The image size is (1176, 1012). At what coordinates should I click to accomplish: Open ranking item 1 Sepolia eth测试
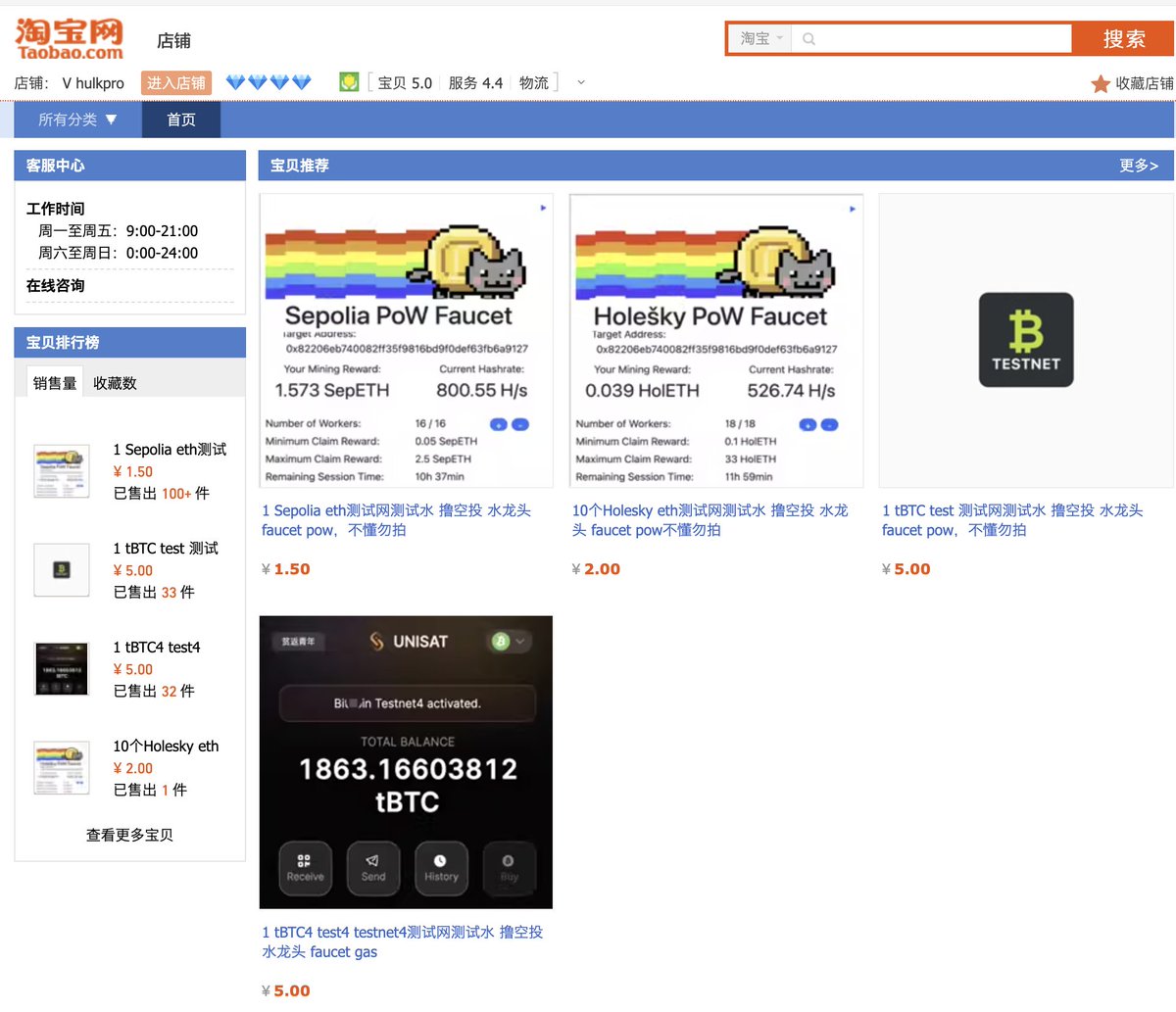pyautogui.click(x=170, y=450)
